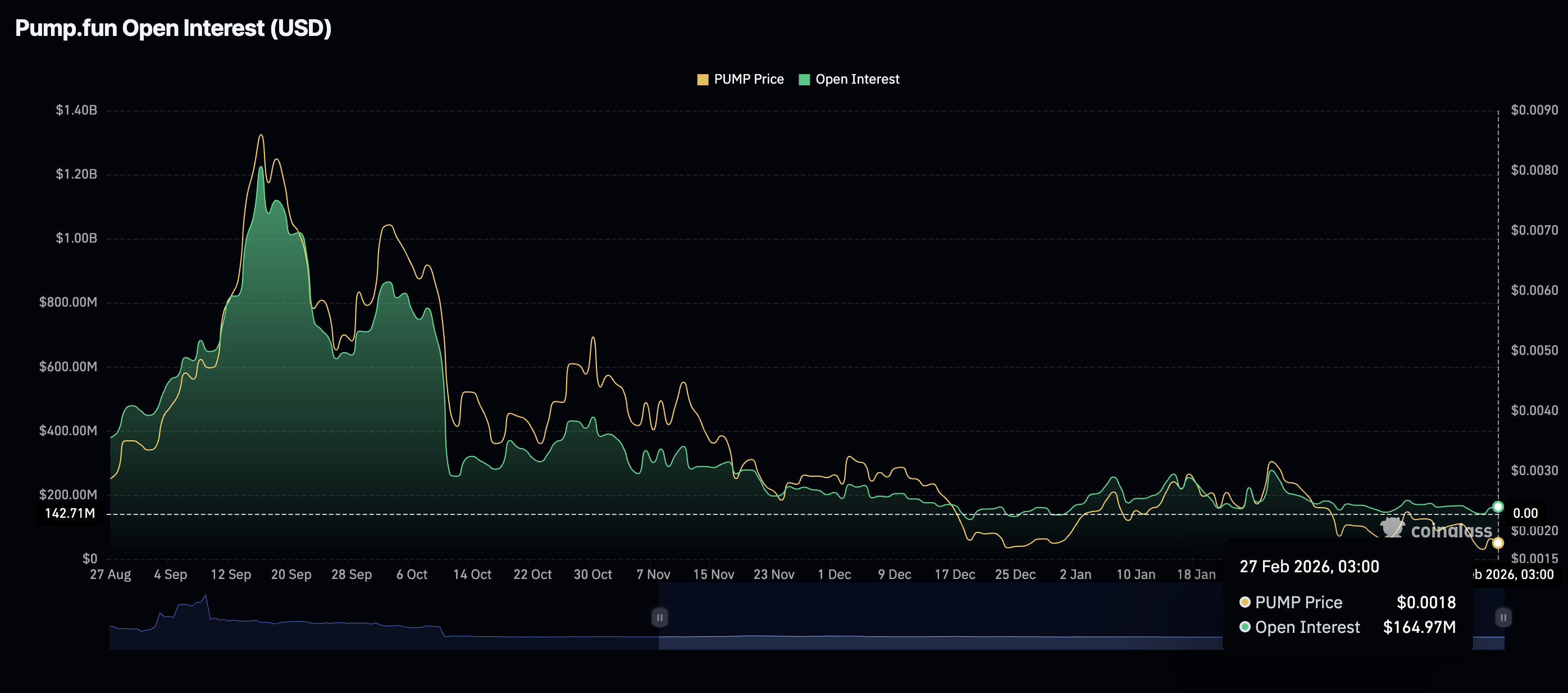The height and width of the screenshot is (693, 1568).
Task: Grab the left range slider handle
Action: click(x=659, y=617)
